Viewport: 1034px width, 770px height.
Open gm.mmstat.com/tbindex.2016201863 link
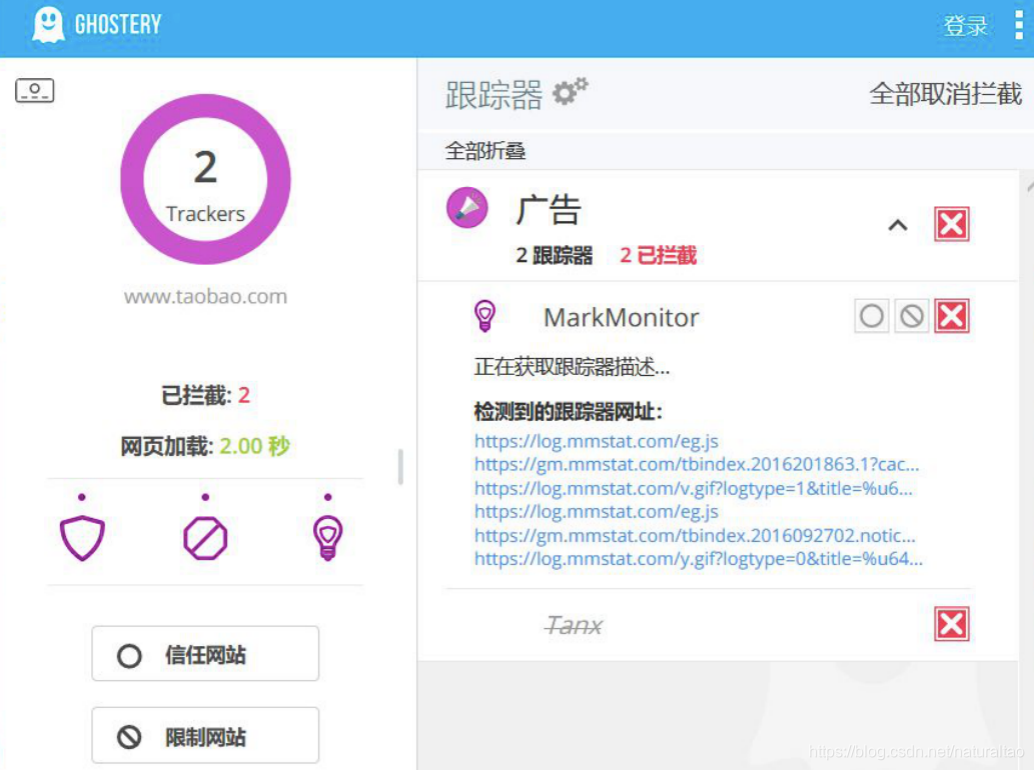point(696,465)
